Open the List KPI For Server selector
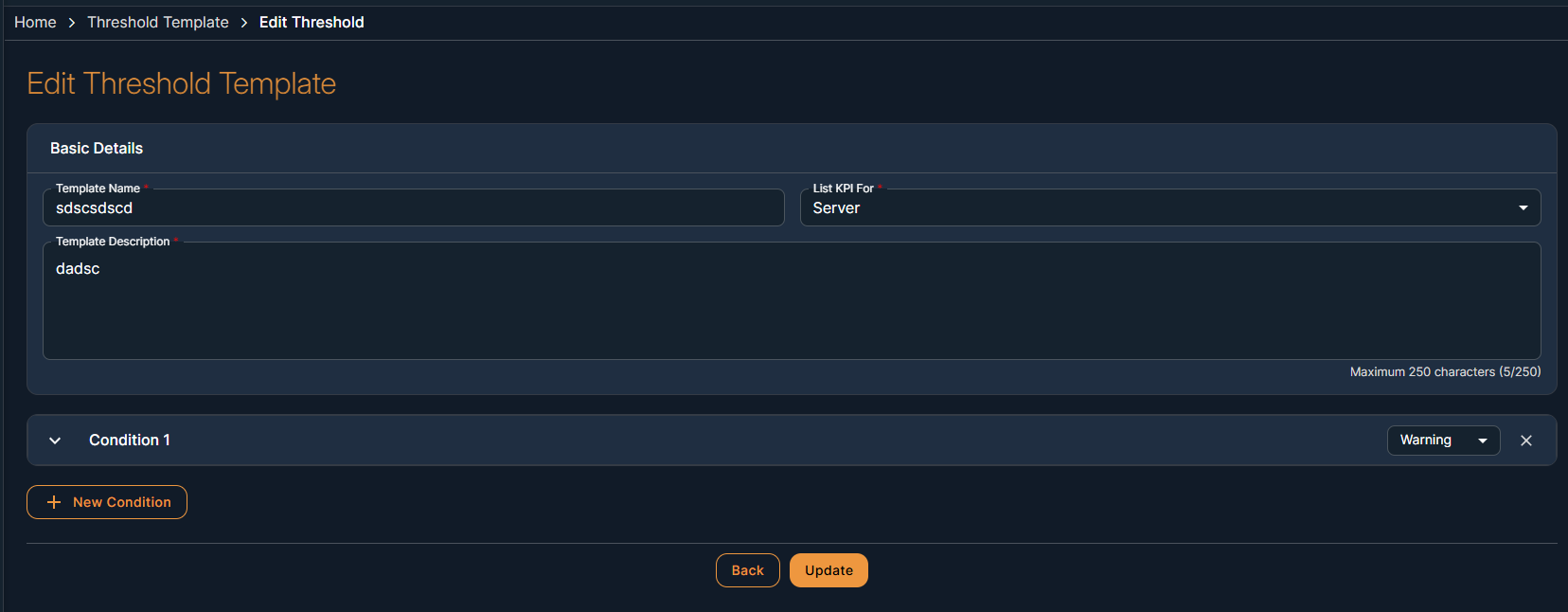This screenshot has width=1568, height=612. click(1169, 208)
